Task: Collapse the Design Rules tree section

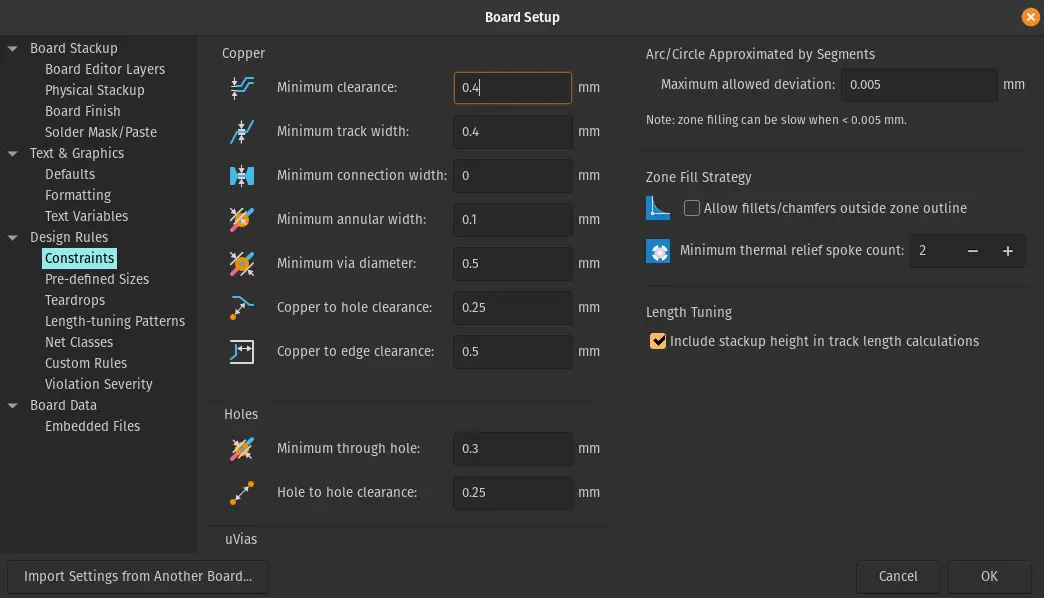Action: 13,237
